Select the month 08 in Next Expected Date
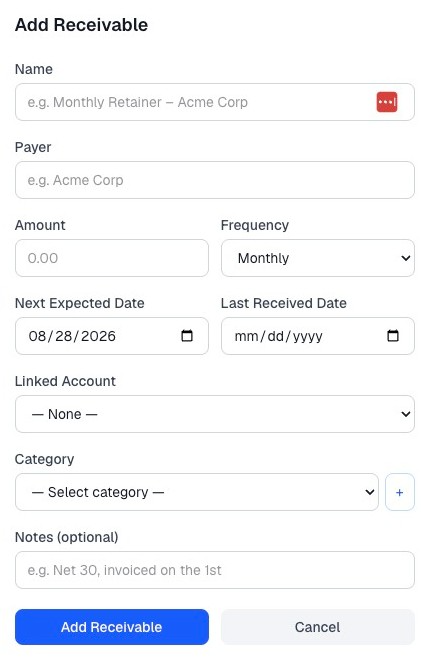Screen dimensions: 421x660 [37, 336]
